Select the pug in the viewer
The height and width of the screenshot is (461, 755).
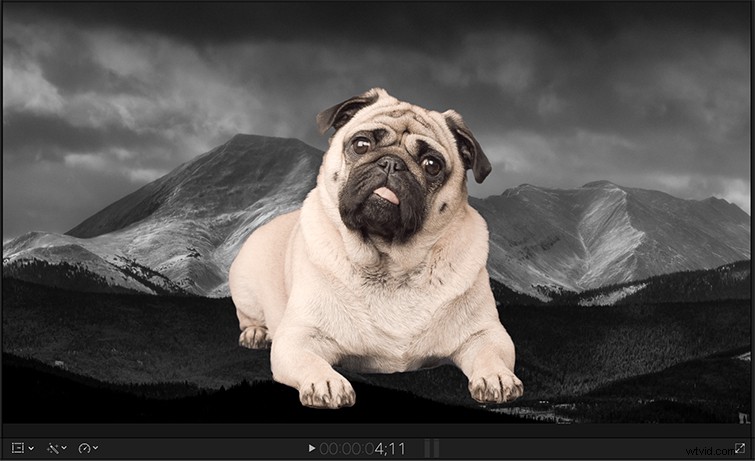(x=377, y=250)
